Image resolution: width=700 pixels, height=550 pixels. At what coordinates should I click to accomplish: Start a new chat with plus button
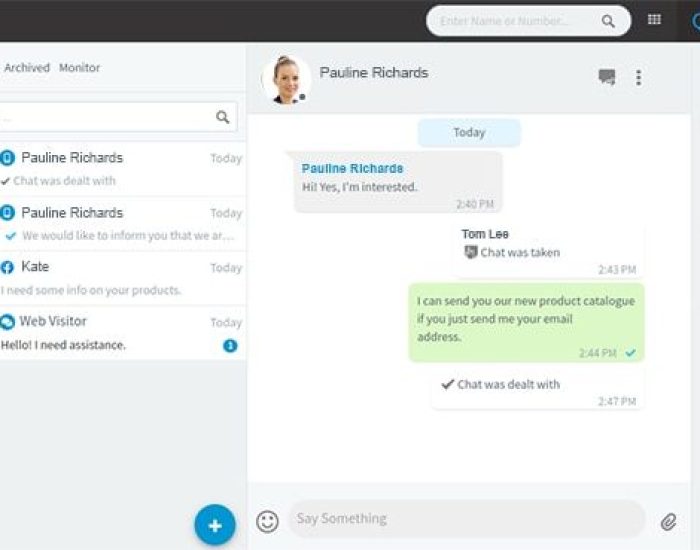click(215, 525)
